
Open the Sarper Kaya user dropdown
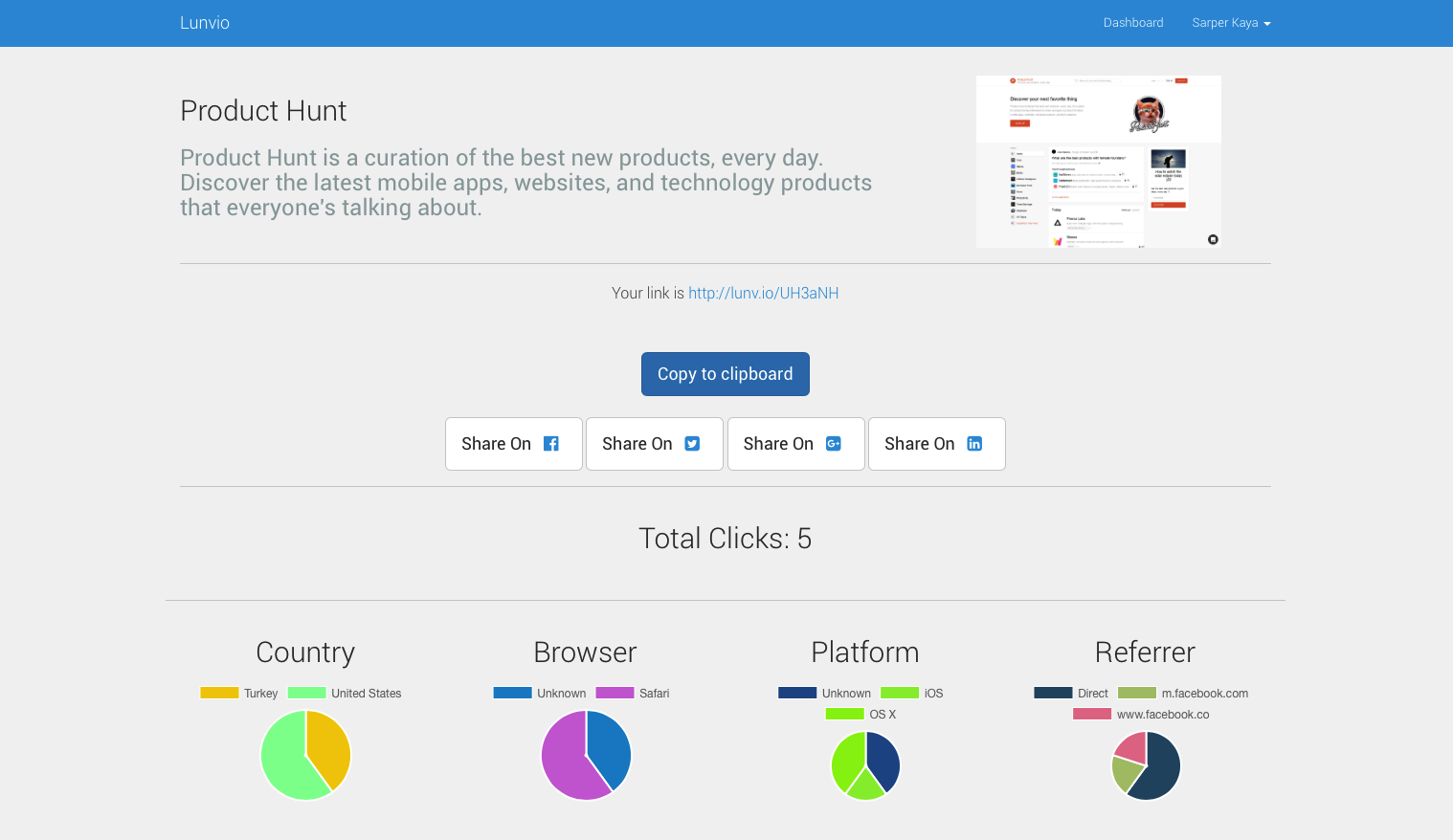click(1231, 23)
